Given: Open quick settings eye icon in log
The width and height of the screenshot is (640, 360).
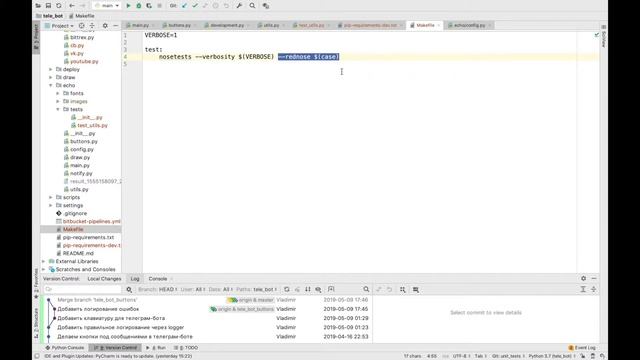Looking at the screenshot, I should (x=318, y=289).
